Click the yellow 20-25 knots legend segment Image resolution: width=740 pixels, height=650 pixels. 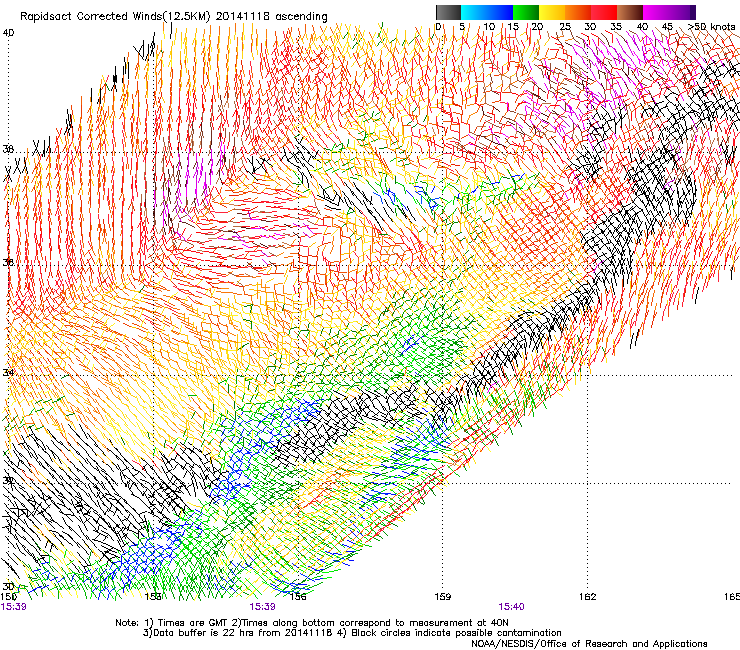552,12
